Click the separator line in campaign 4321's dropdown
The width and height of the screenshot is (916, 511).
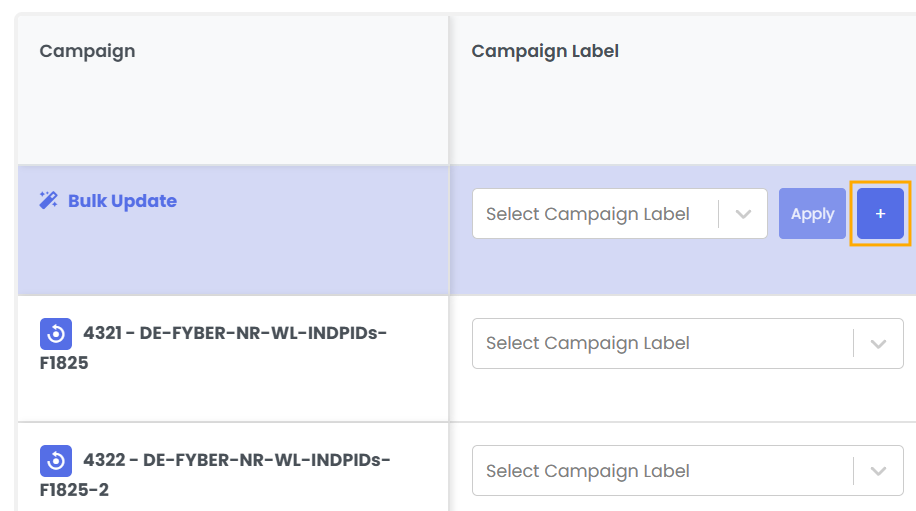[x=854, y=343]
